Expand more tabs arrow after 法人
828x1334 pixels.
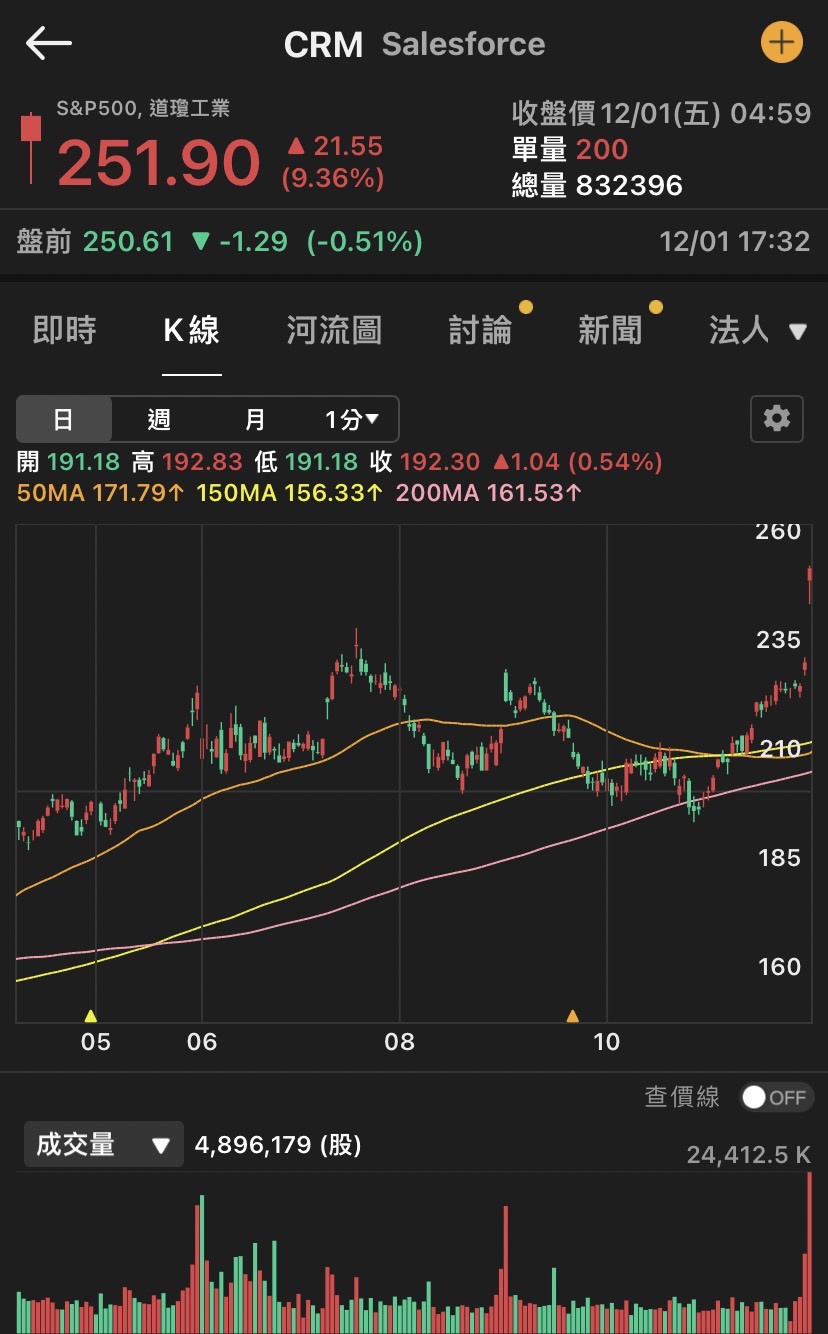[798, 331]
